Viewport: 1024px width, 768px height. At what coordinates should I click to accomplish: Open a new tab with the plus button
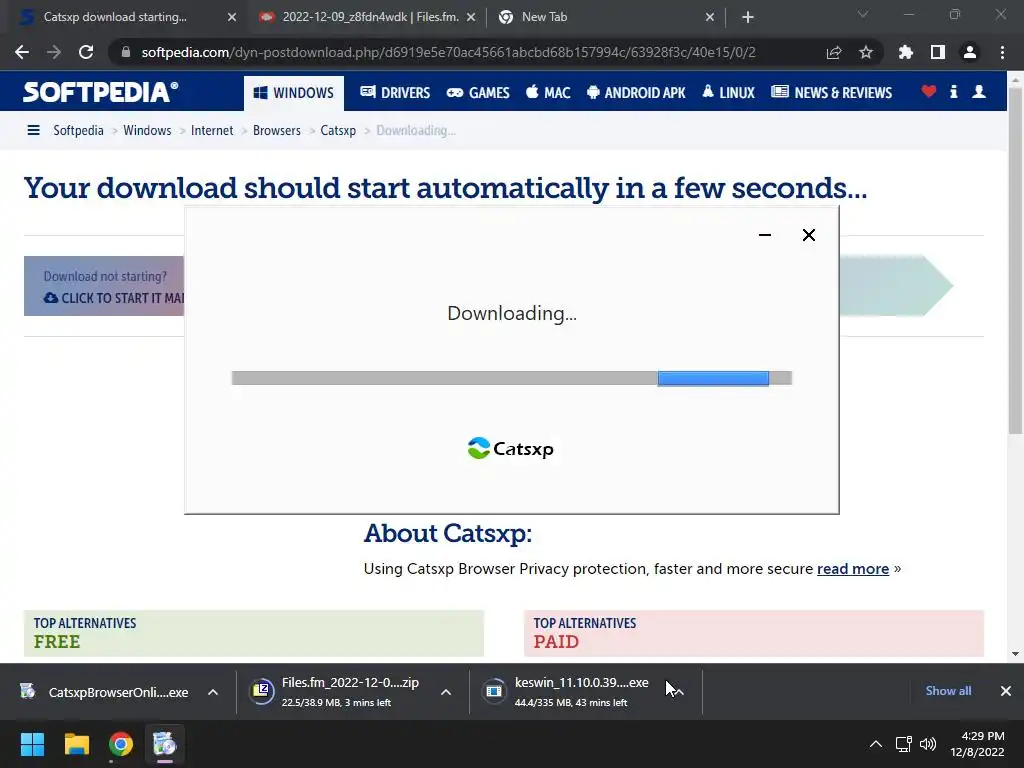pyautogui.click(x=748, y=17)
